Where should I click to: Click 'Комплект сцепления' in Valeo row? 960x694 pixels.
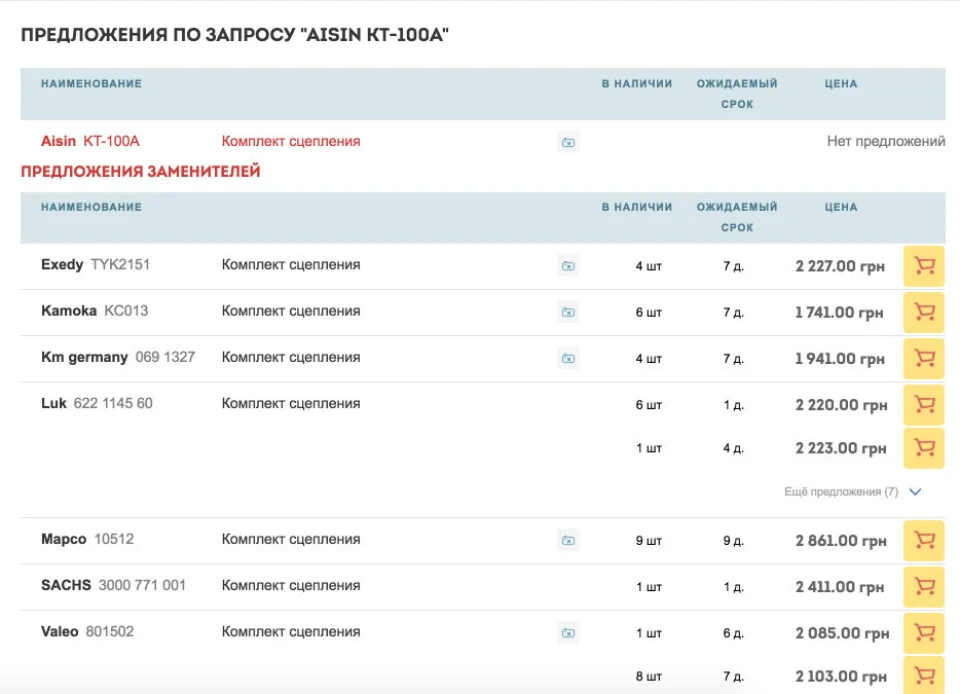point(291,632)
